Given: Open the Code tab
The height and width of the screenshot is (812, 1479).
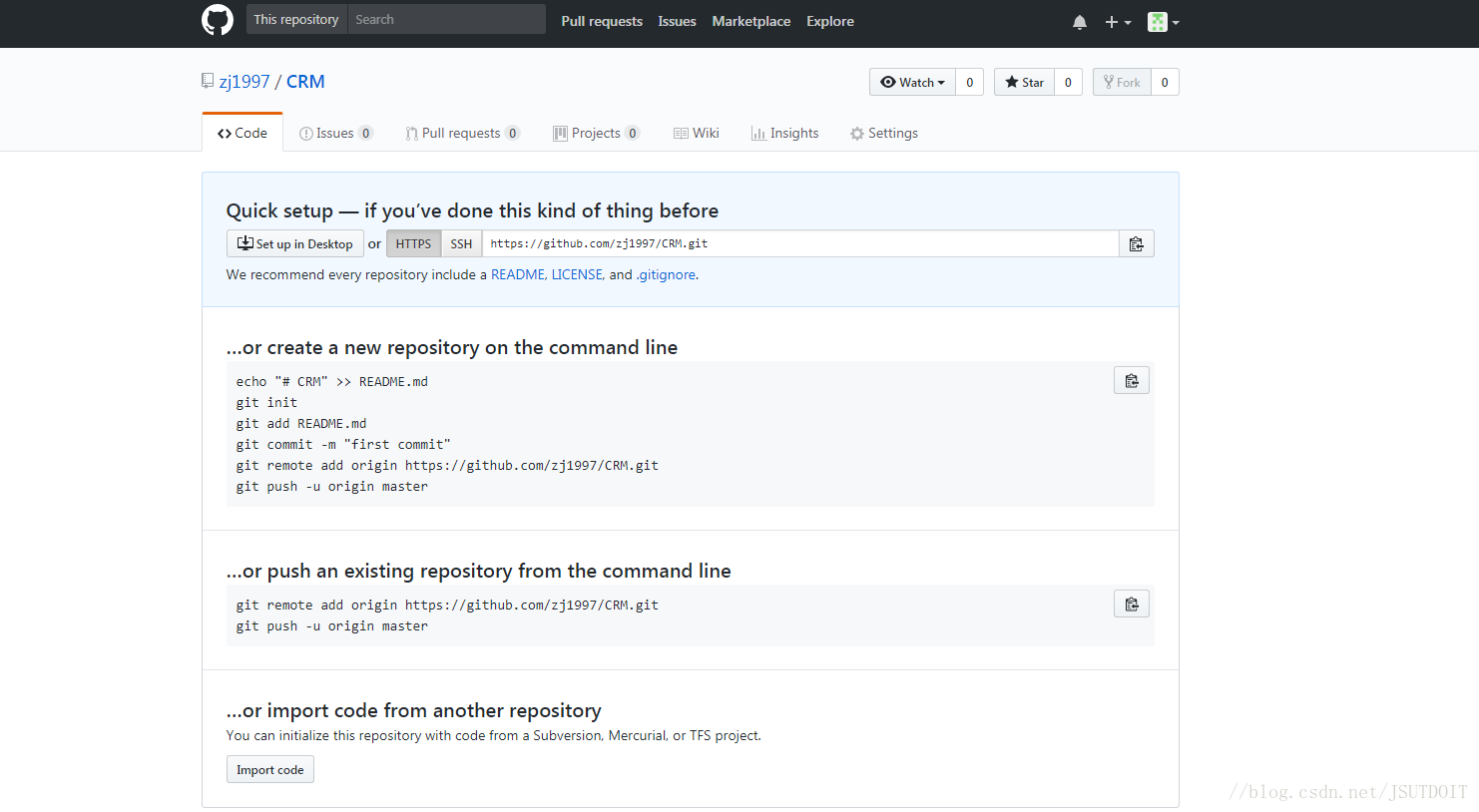Looking at the screenshot, I should 243,133.
